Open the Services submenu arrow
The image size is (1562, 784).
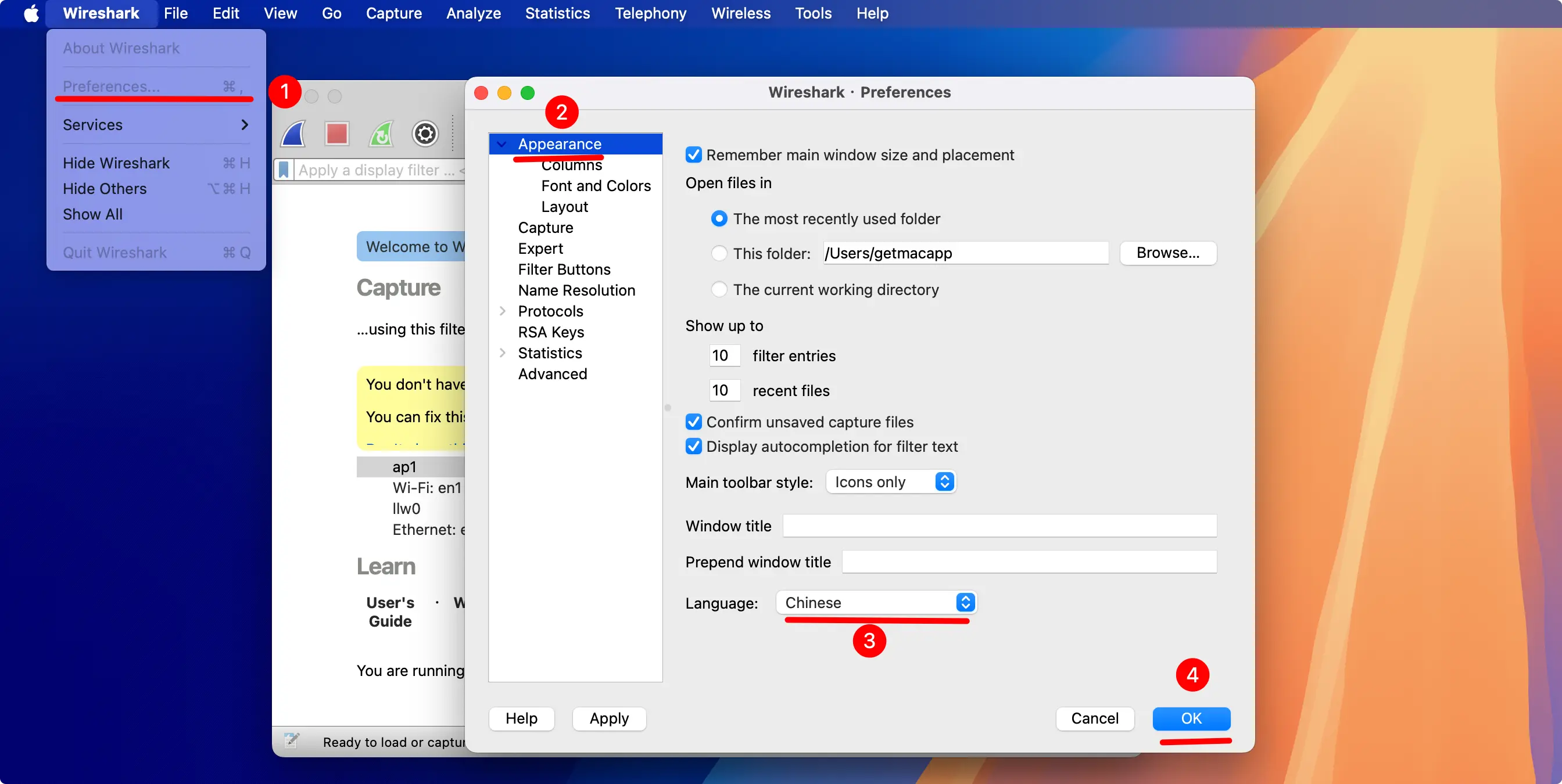(x=245, y=125)
